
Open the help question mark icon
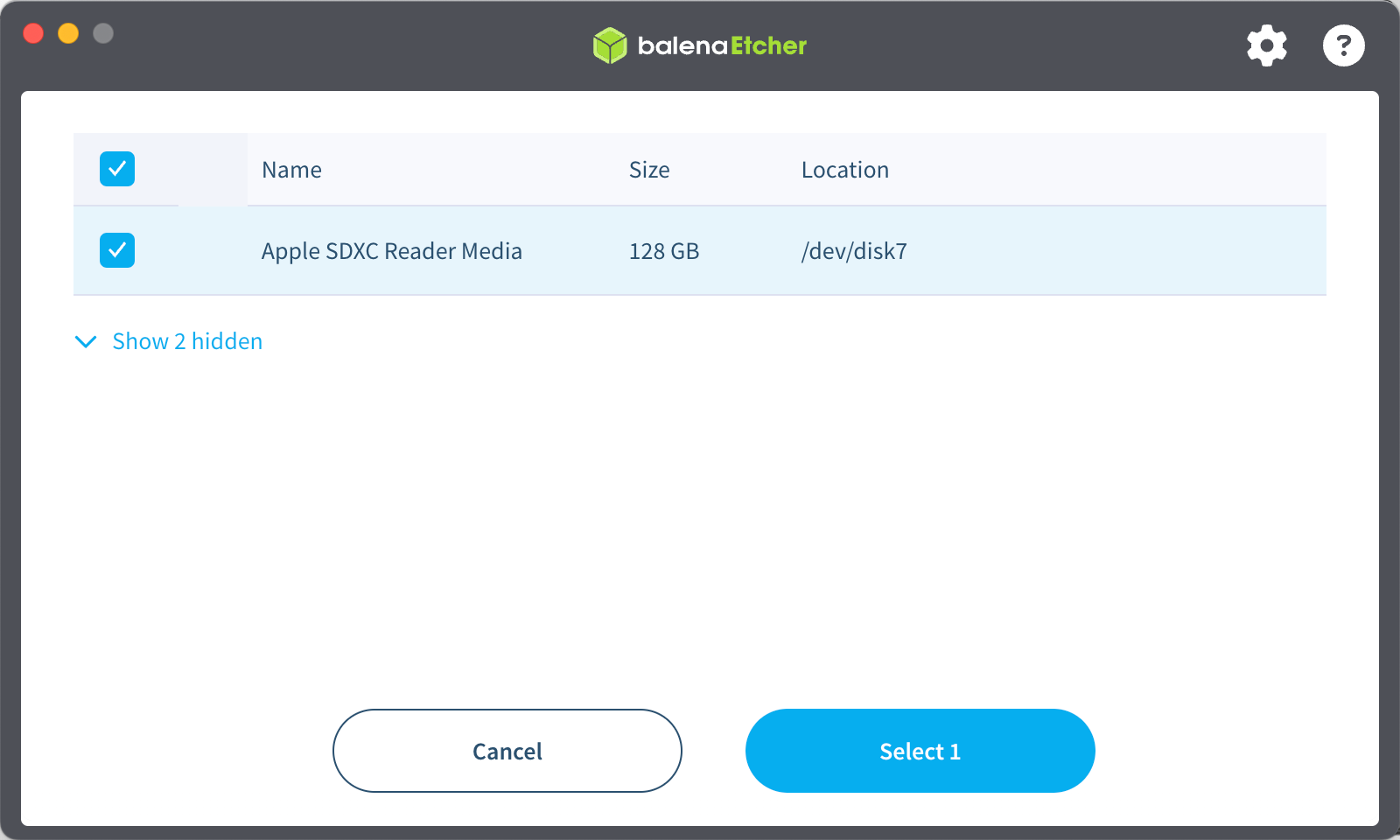click(x=1344, y=45)
